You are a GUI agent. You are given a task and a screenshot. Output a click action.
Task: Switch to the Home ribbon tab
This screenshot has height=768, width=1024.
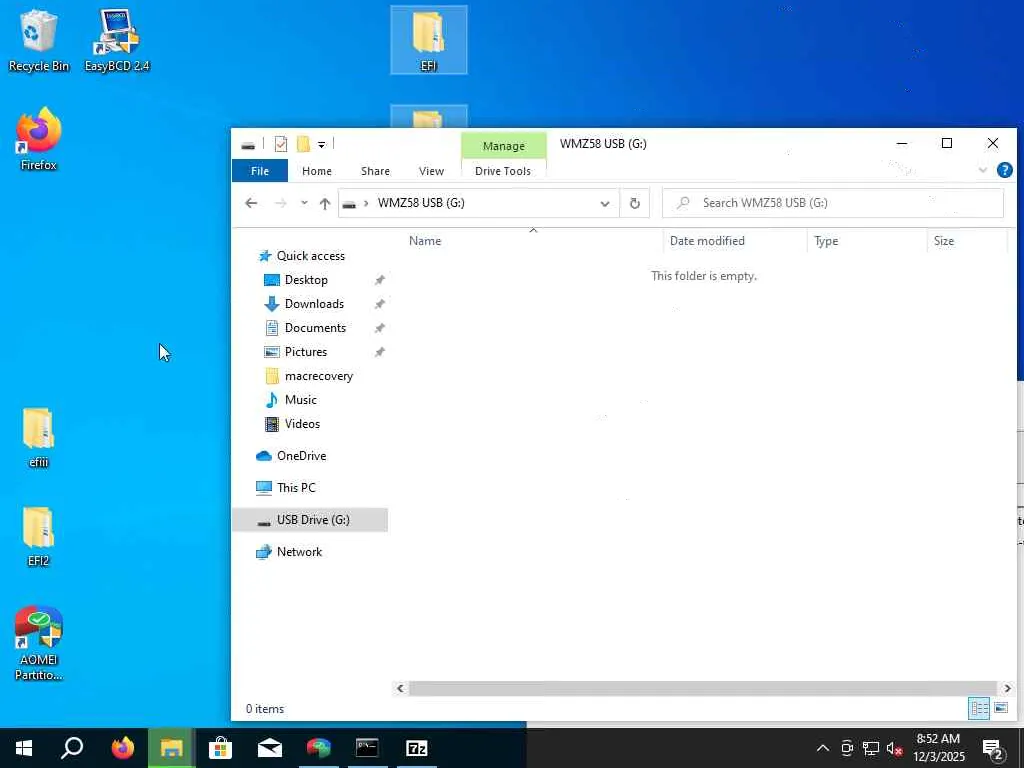click(x=317, y=171)
